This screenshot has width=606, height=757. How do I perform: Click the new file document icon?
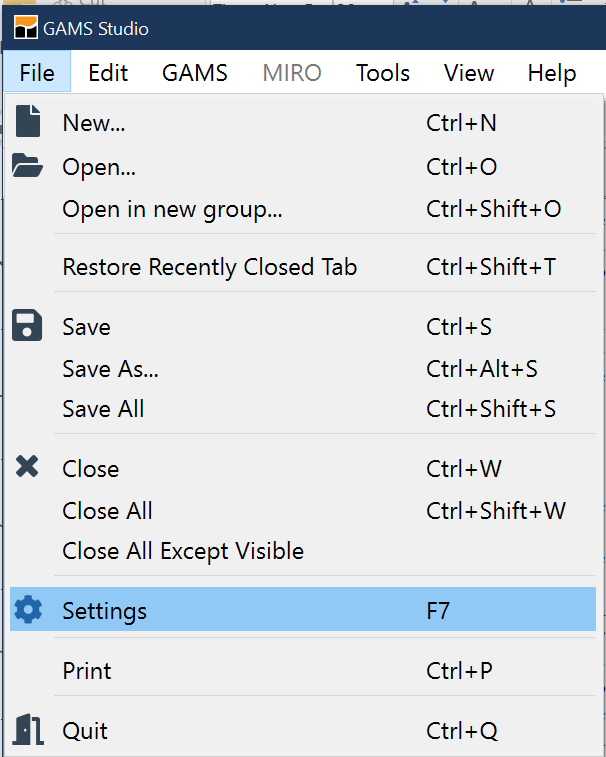[x=28, y=122]
